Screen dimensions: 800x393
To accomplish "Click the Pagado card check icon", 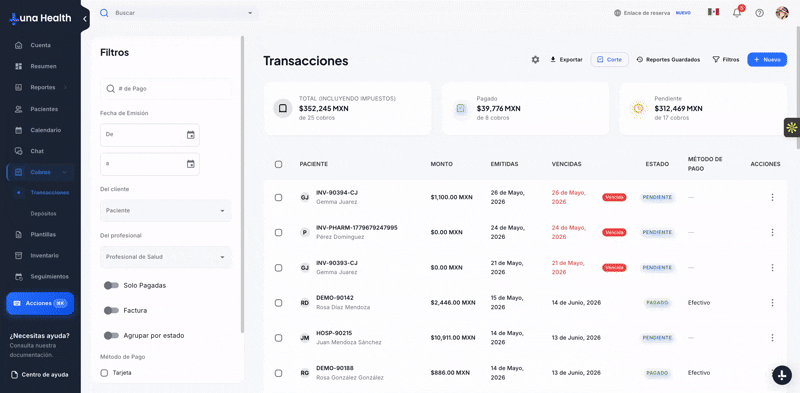I will [x=461, y=108].
